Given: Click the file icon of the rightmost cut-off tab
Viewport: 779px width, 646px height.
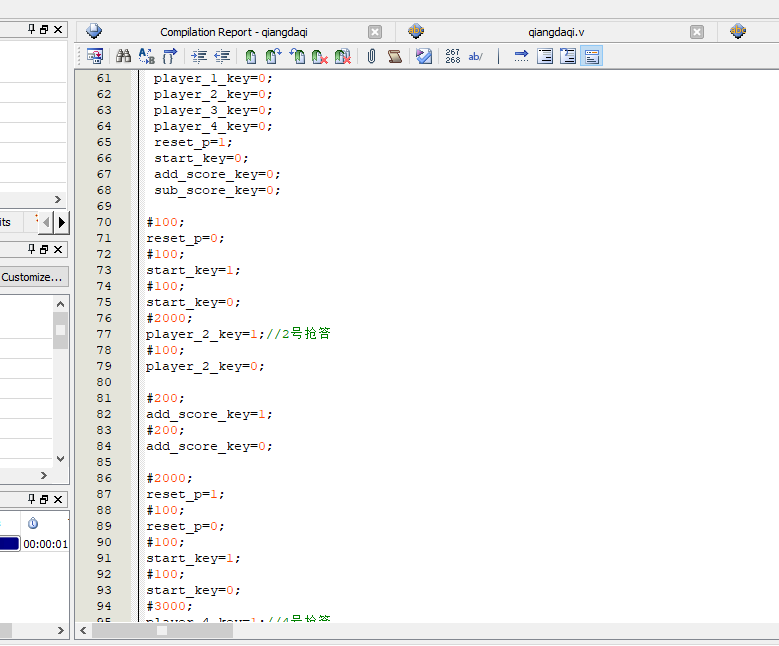Looking at the screenshot, I should (738, 31).
